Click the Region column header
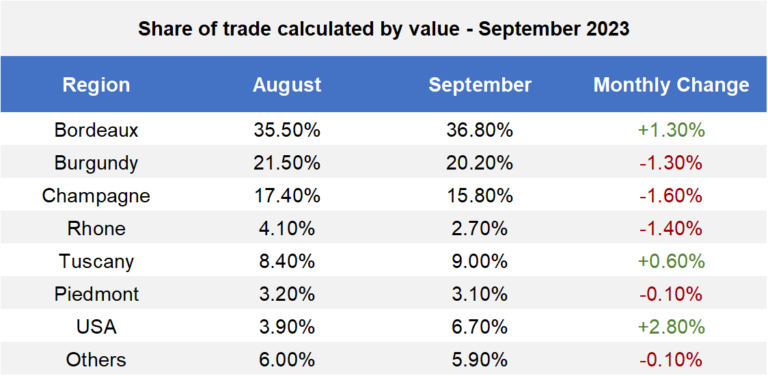 [x=96, y=85]
